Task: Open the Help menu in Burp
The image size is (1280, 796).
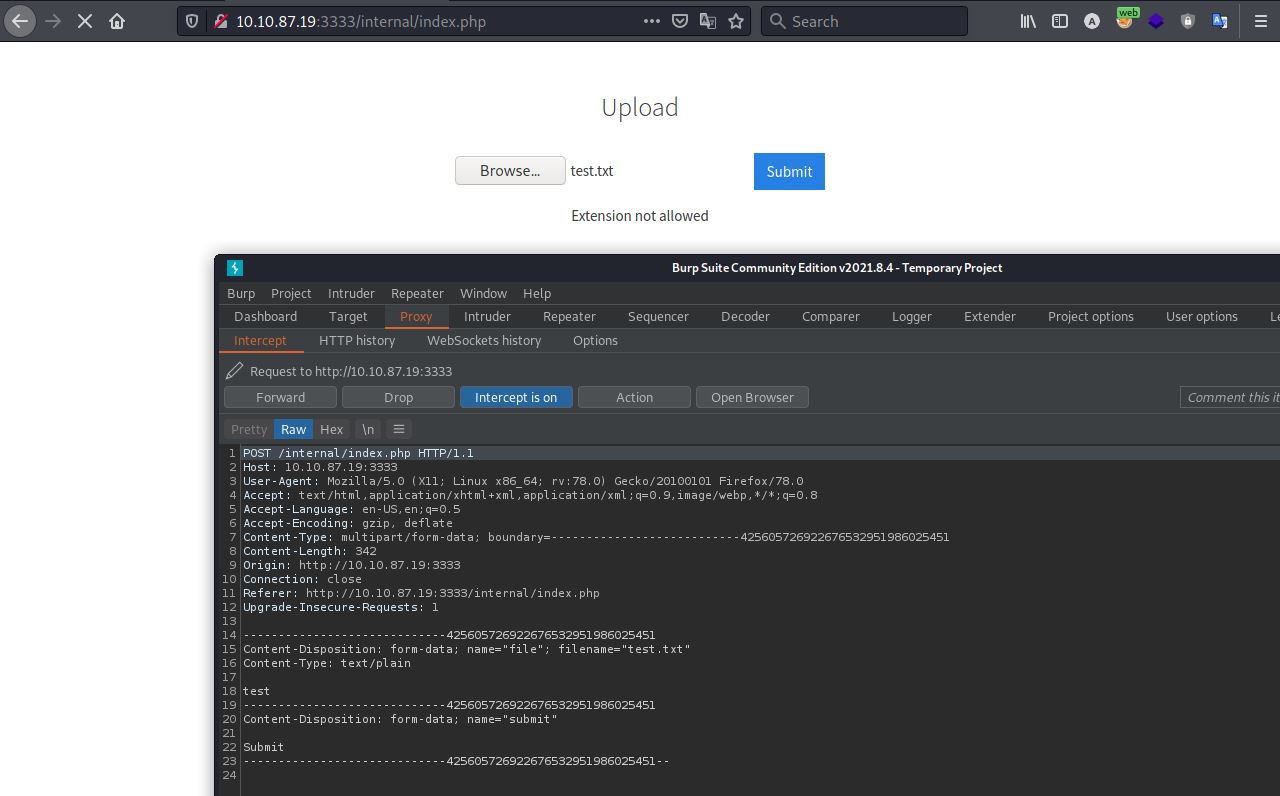Action: pos(537,293)
